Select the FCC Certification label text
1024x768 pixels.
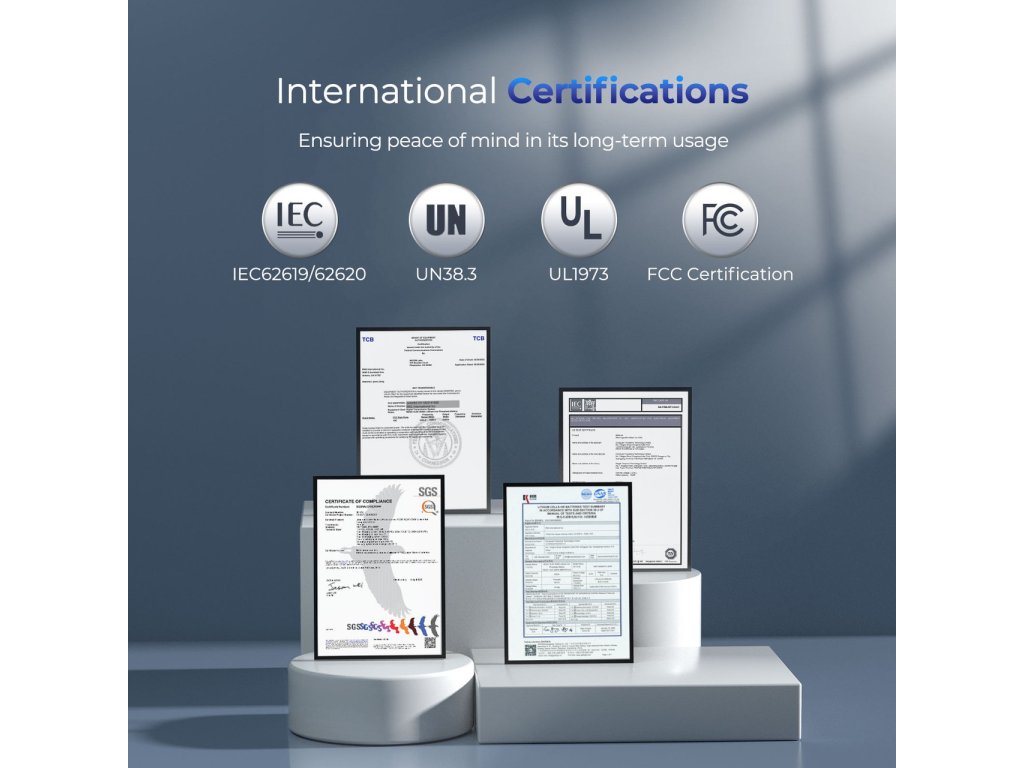720,274
